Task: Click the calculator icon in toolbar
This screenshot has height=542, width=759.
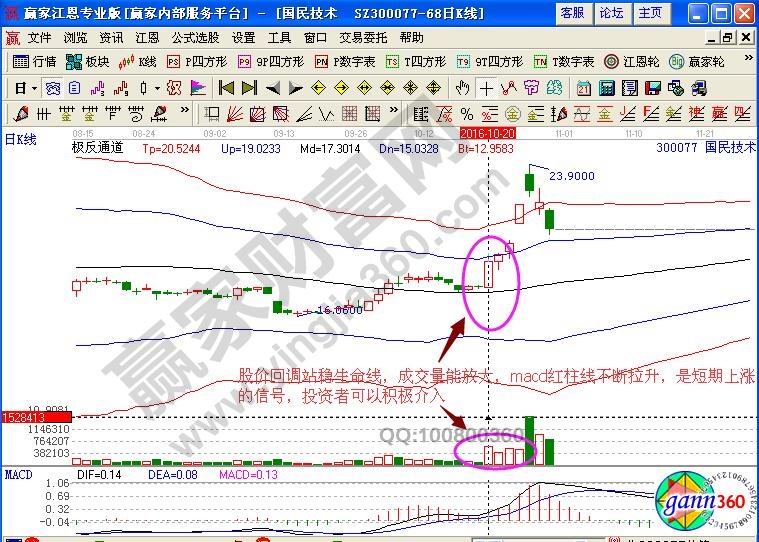Action: point(607,88)
